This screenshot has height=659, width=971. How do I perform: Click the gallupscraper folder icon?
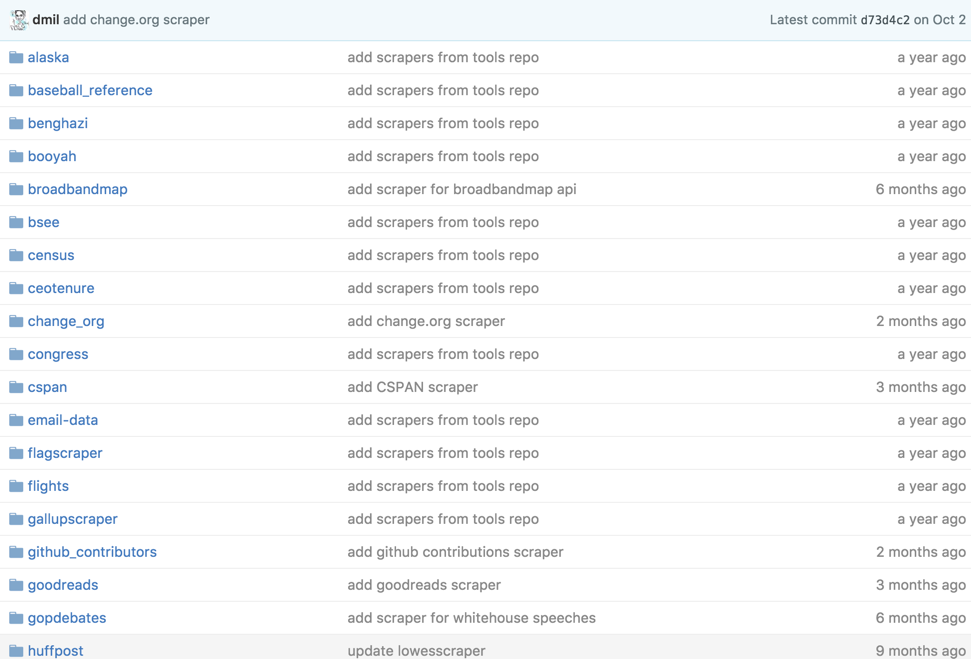click(x=16, y=519)
